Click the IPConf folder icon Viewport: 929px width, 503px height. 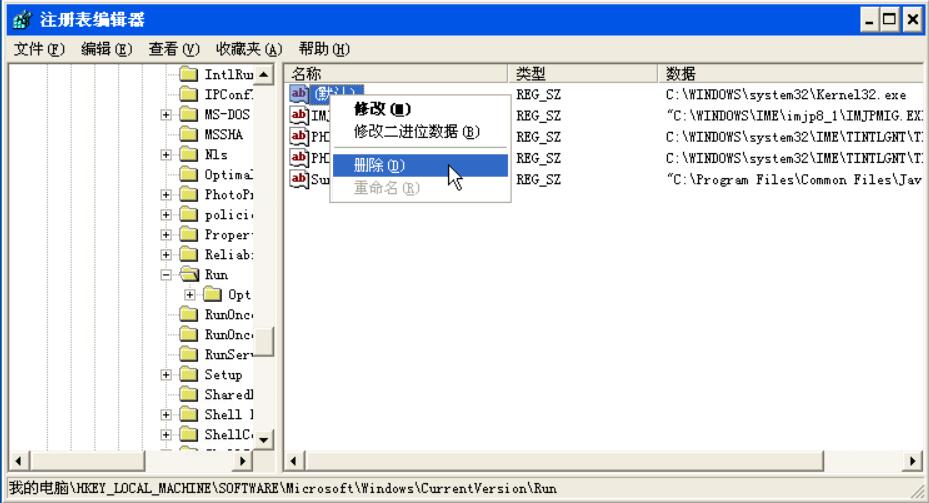pos(188,94)
